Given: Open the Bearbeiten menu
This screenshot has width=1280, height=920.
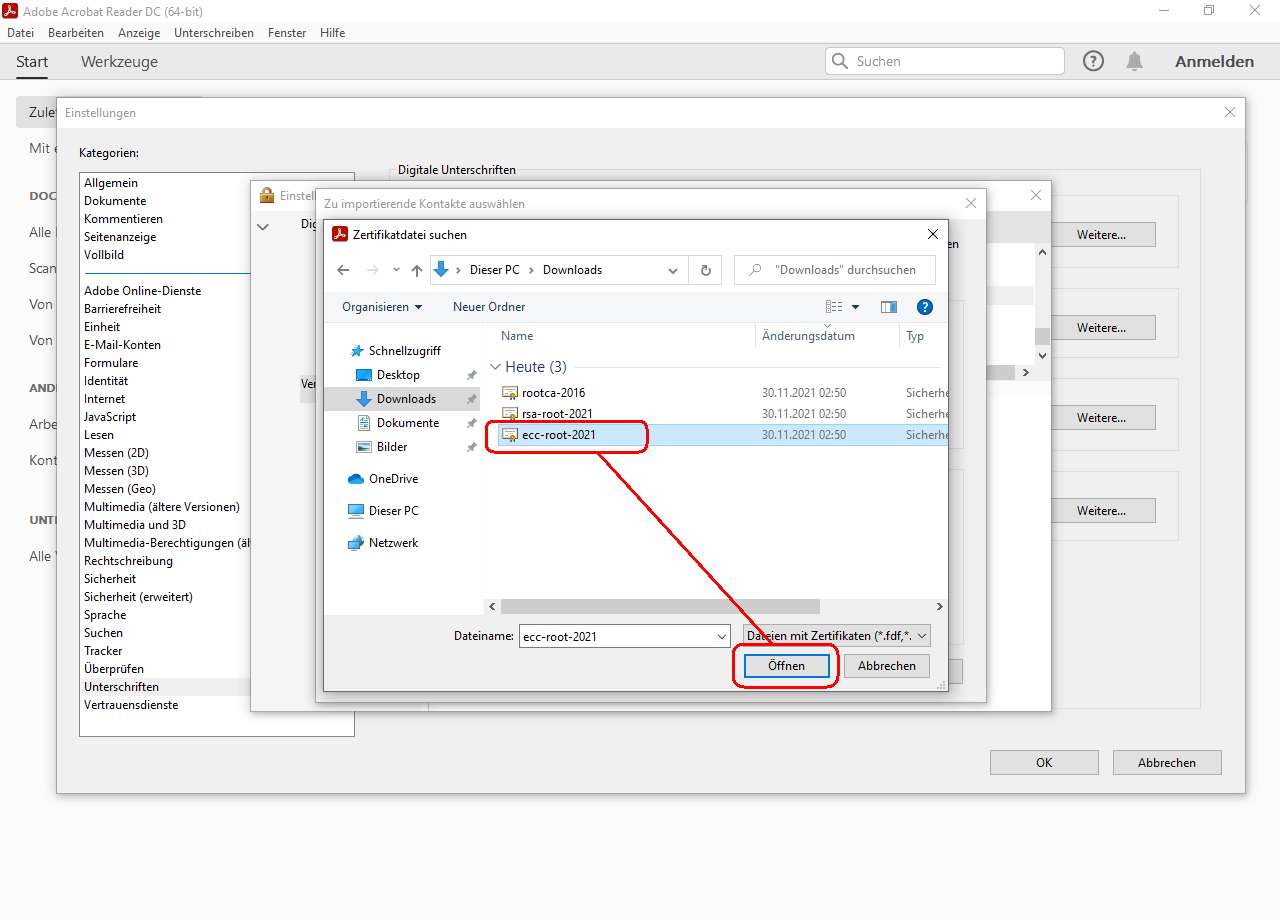Looking at the screenshot, I should coord(76,33).
